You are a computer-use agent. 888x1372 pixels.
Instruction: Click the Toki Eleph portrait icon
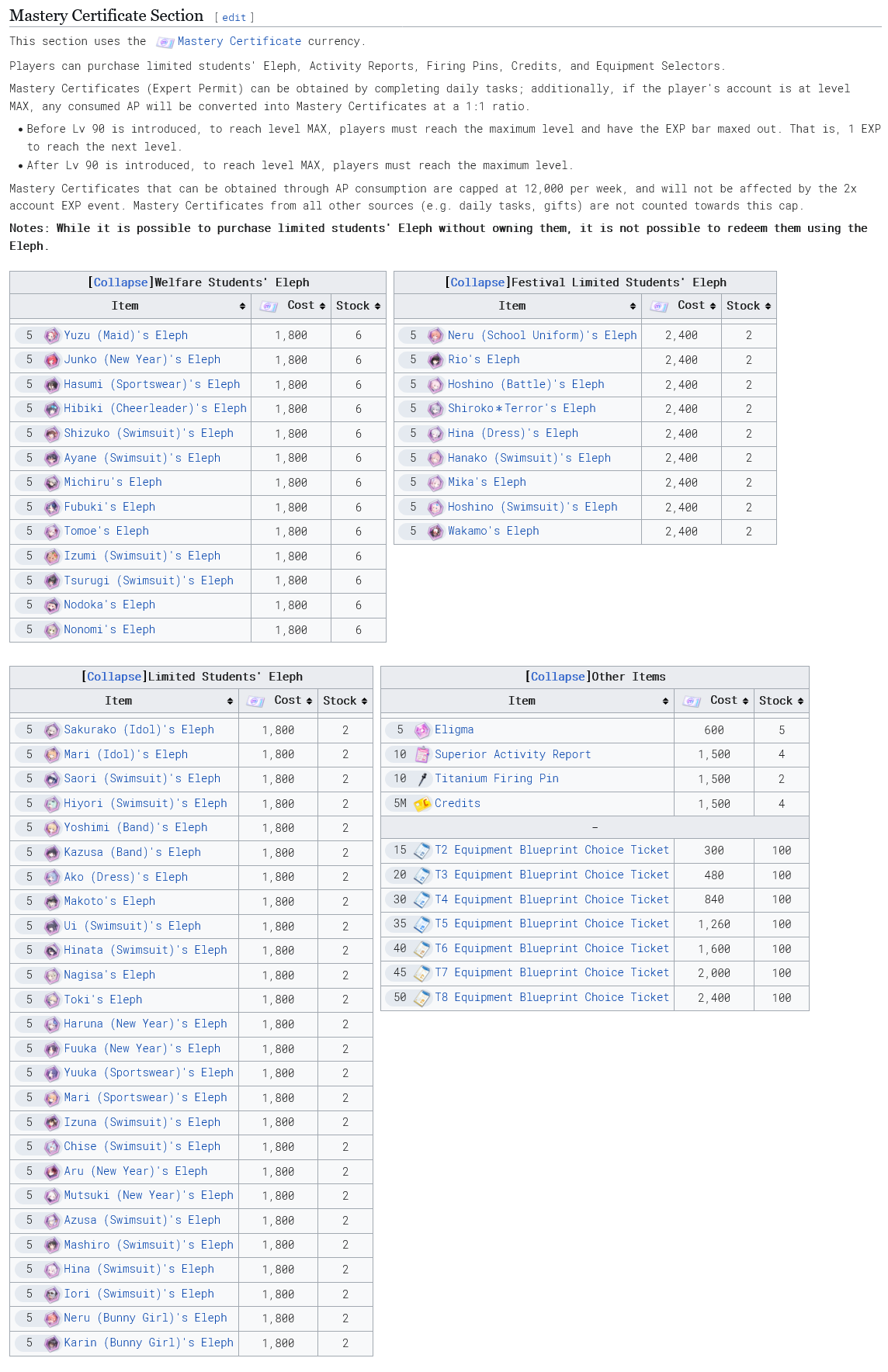(x=52, y=1000)
